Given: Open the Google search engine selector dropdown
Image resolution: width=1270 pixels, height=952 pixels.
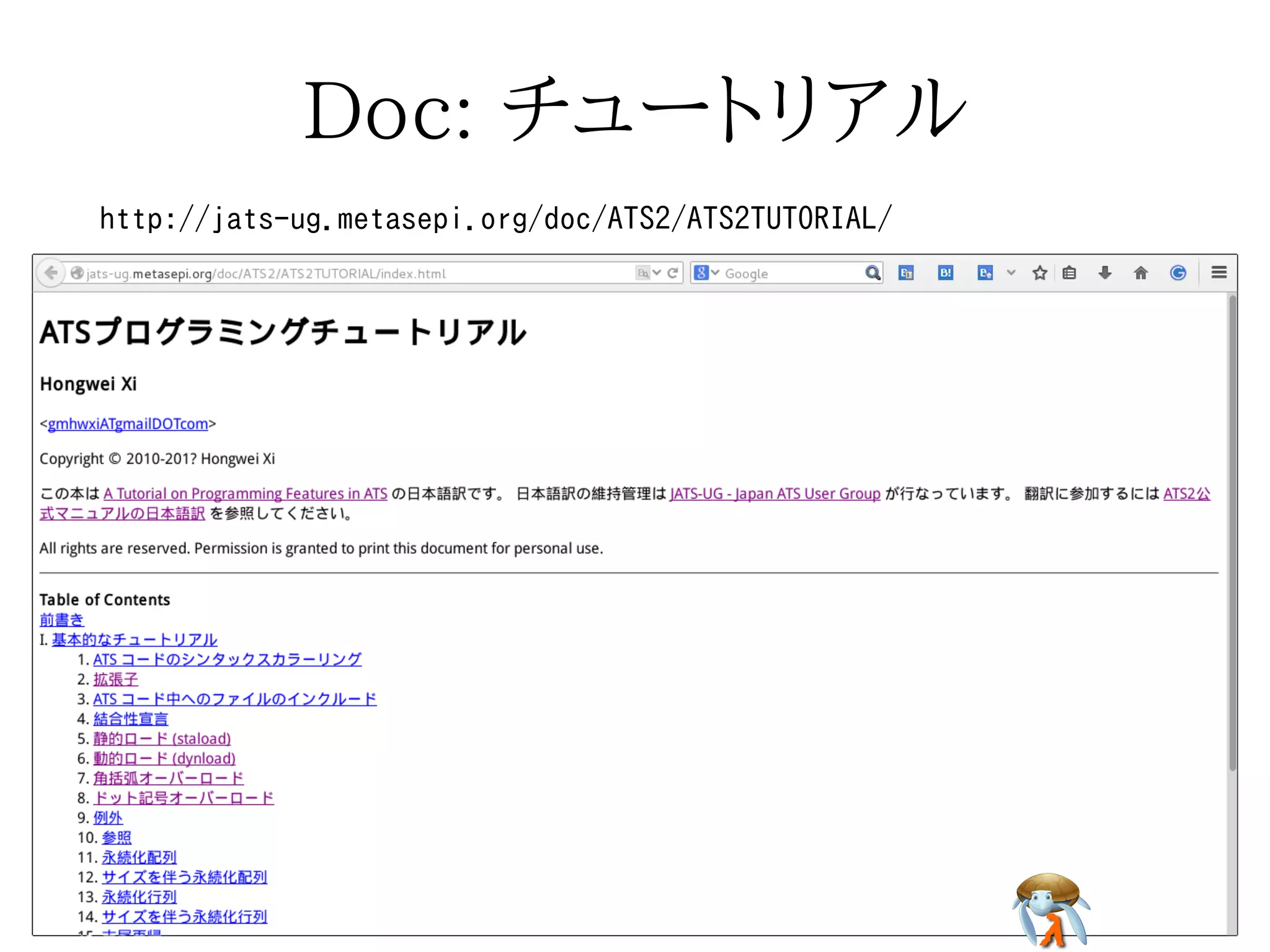Looking at the screenshot, I should 706,273.
